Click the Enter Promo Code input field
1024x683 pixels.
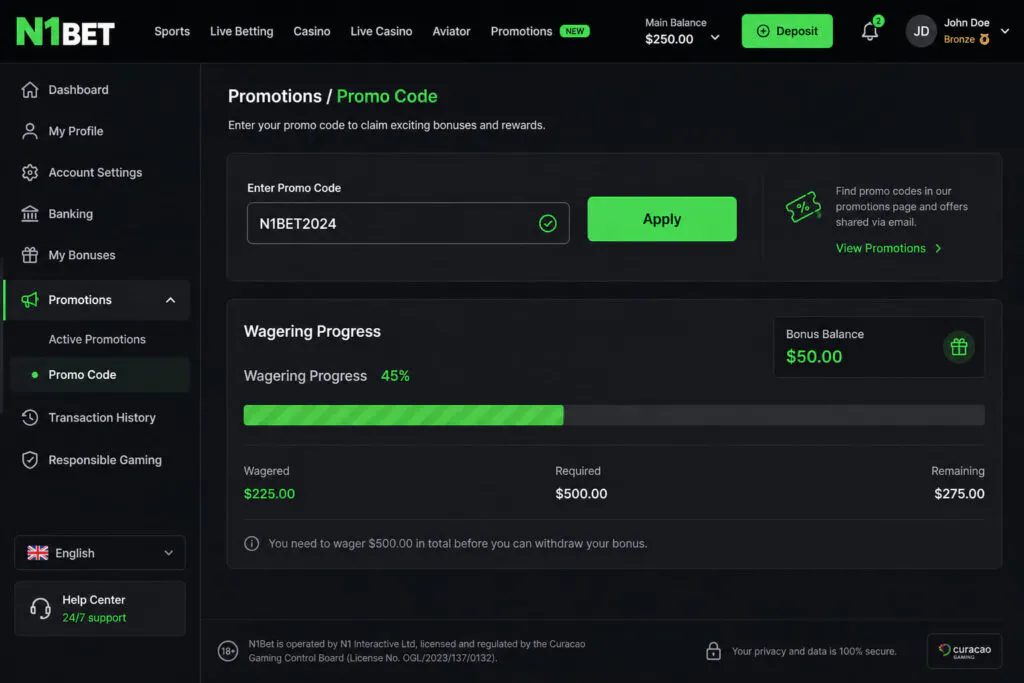click(x=408, y=223)
